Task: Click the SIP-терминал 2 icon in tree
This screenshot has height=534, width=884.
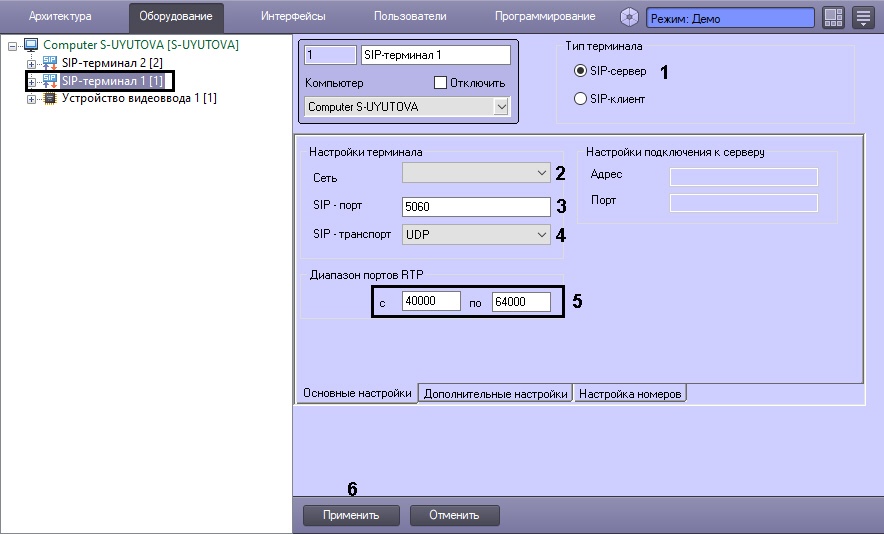Action: pos(49,63)
